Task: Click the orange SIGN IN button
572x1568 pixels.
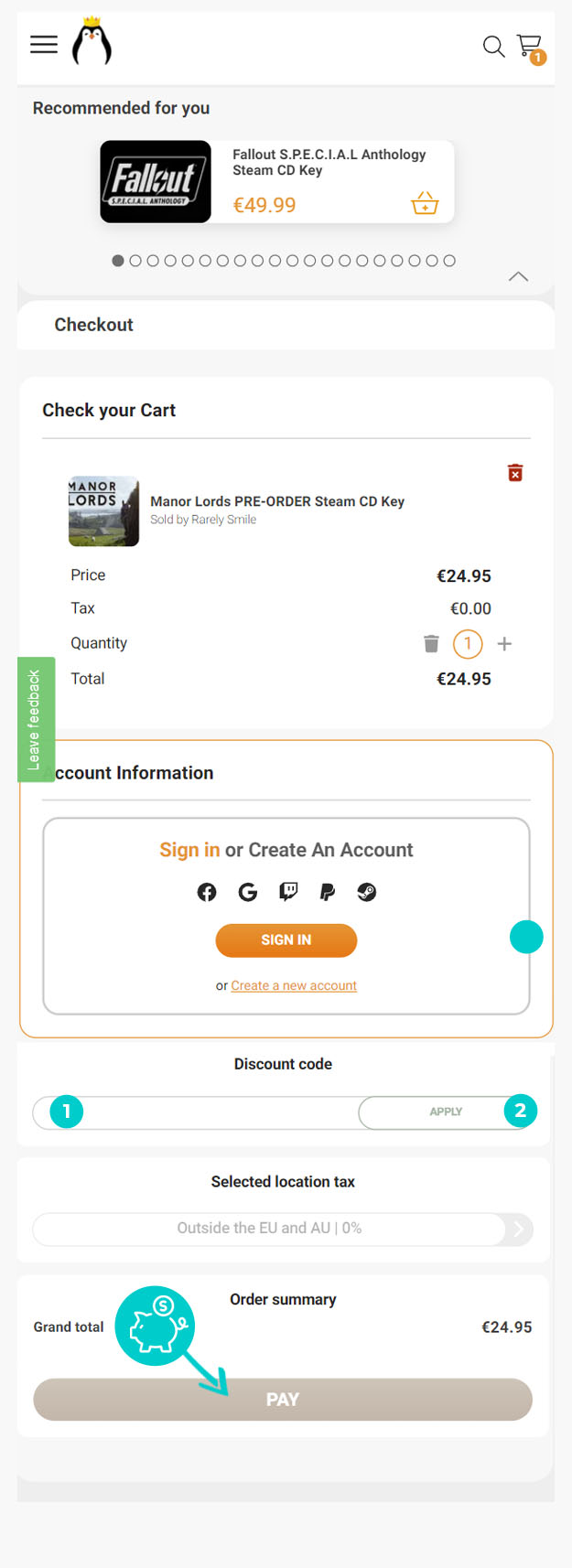Action: click(x=286, y=940)
